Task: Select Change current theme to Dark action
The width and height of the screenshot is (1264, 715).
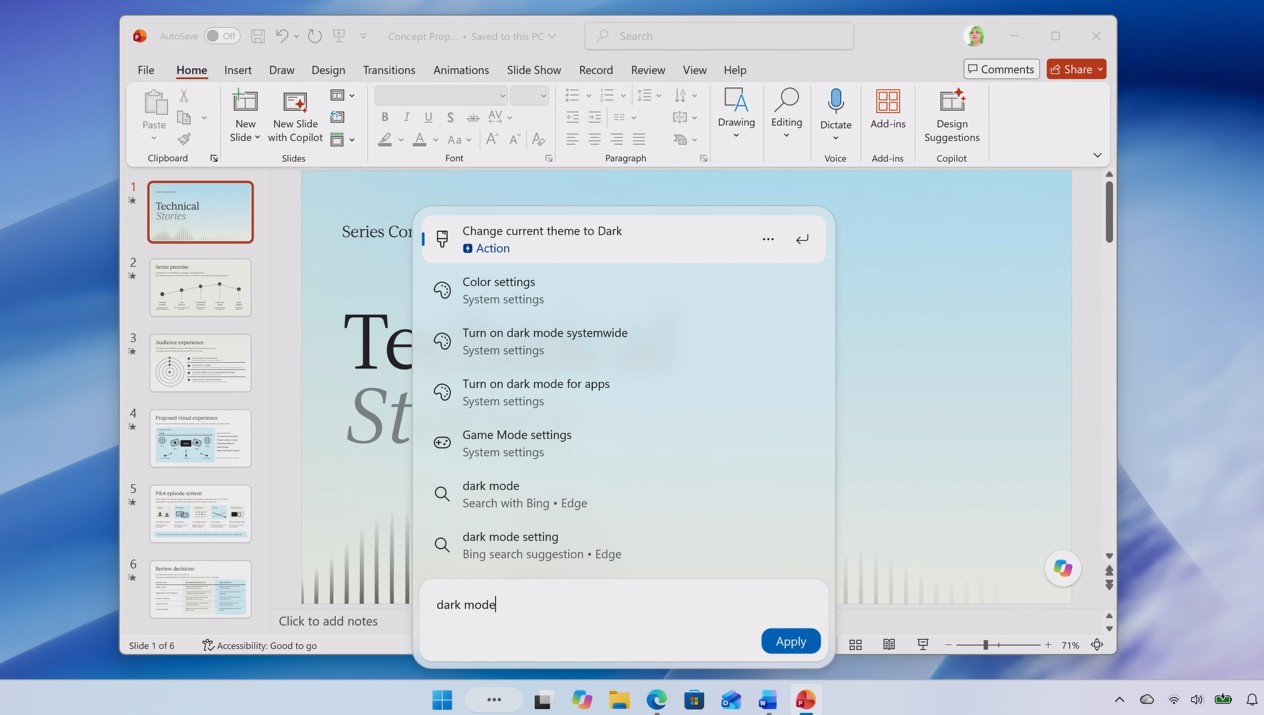Action: [x=624, y=239]
